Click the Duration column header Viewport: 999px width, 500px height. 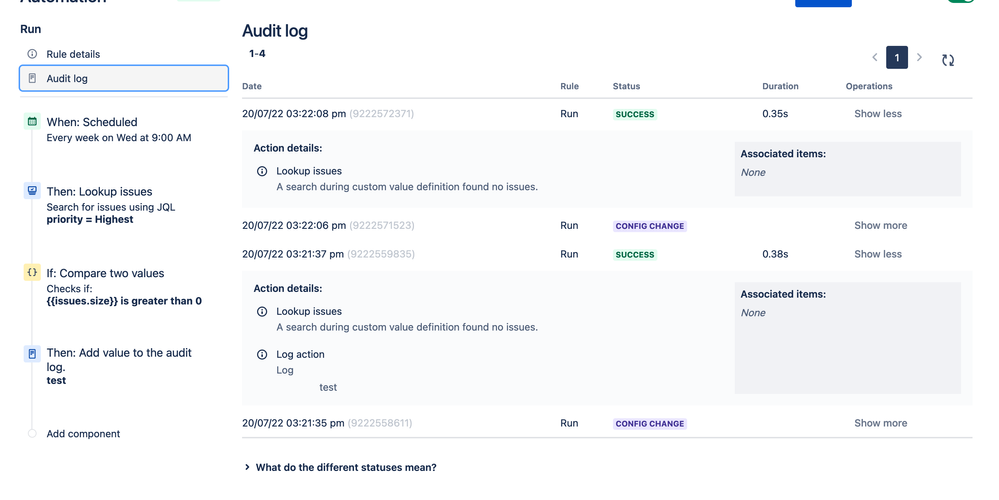pyautogui.click(x=780, y=86)
